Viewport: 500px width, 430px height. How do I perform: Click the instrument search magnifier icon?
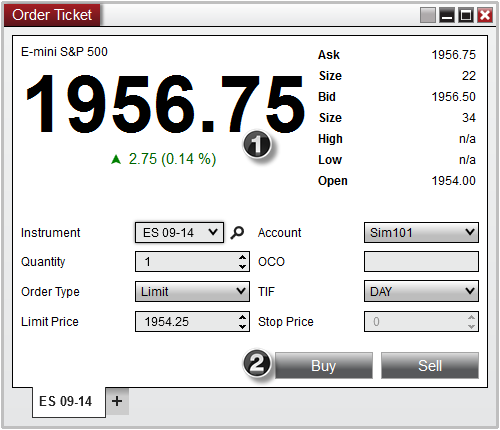point(237,233)
